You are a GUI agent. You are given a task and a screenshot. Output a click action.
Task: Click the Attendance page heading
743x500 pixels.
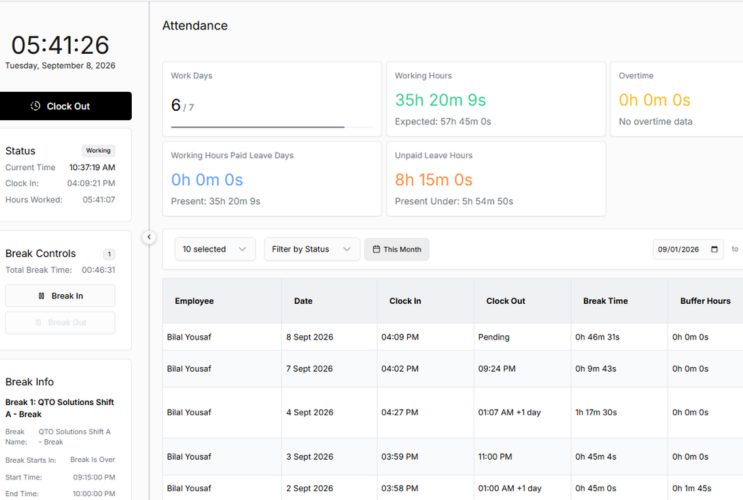point(195,26)
